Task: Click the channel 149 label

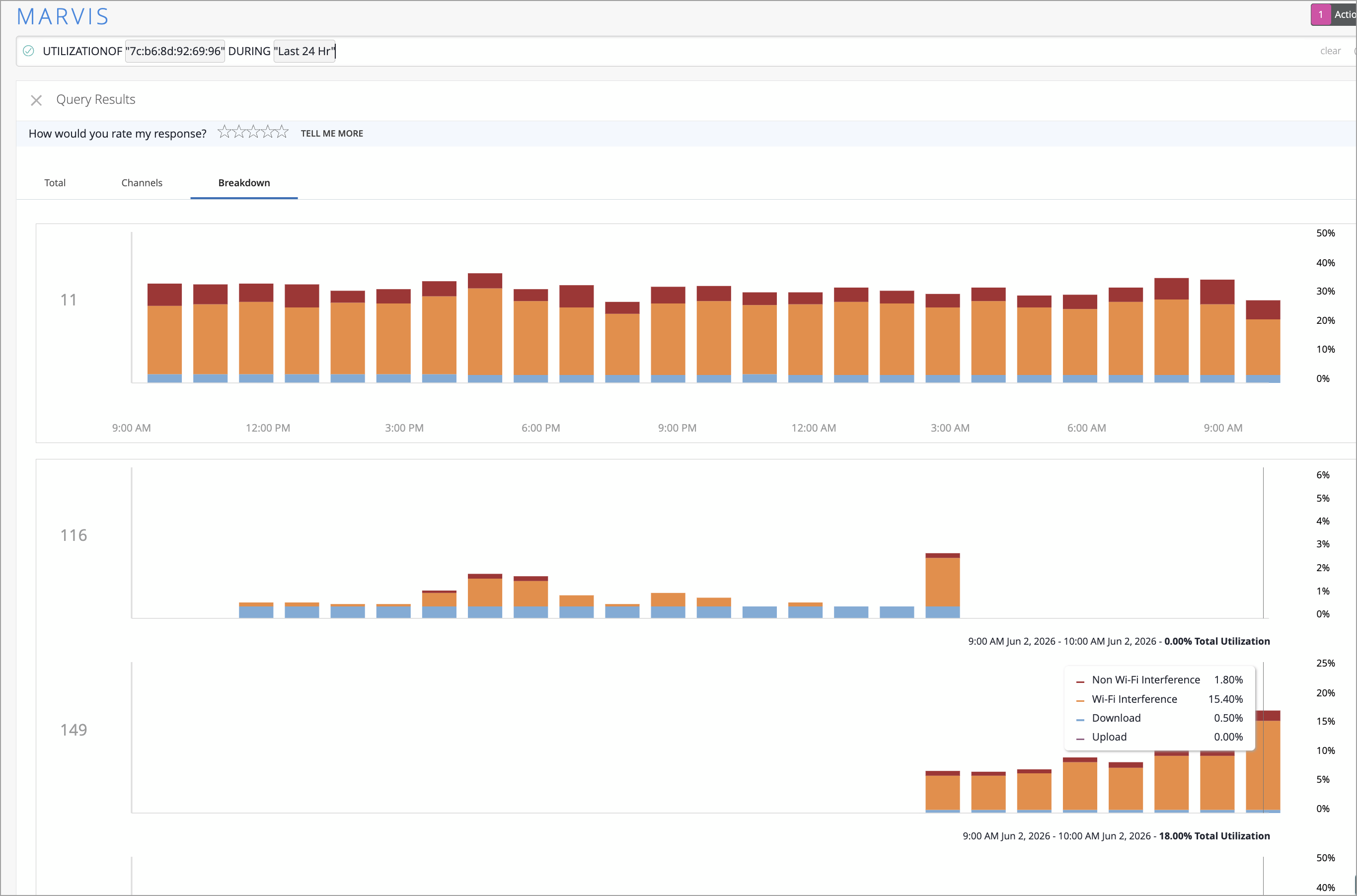Action: point(74,730)
